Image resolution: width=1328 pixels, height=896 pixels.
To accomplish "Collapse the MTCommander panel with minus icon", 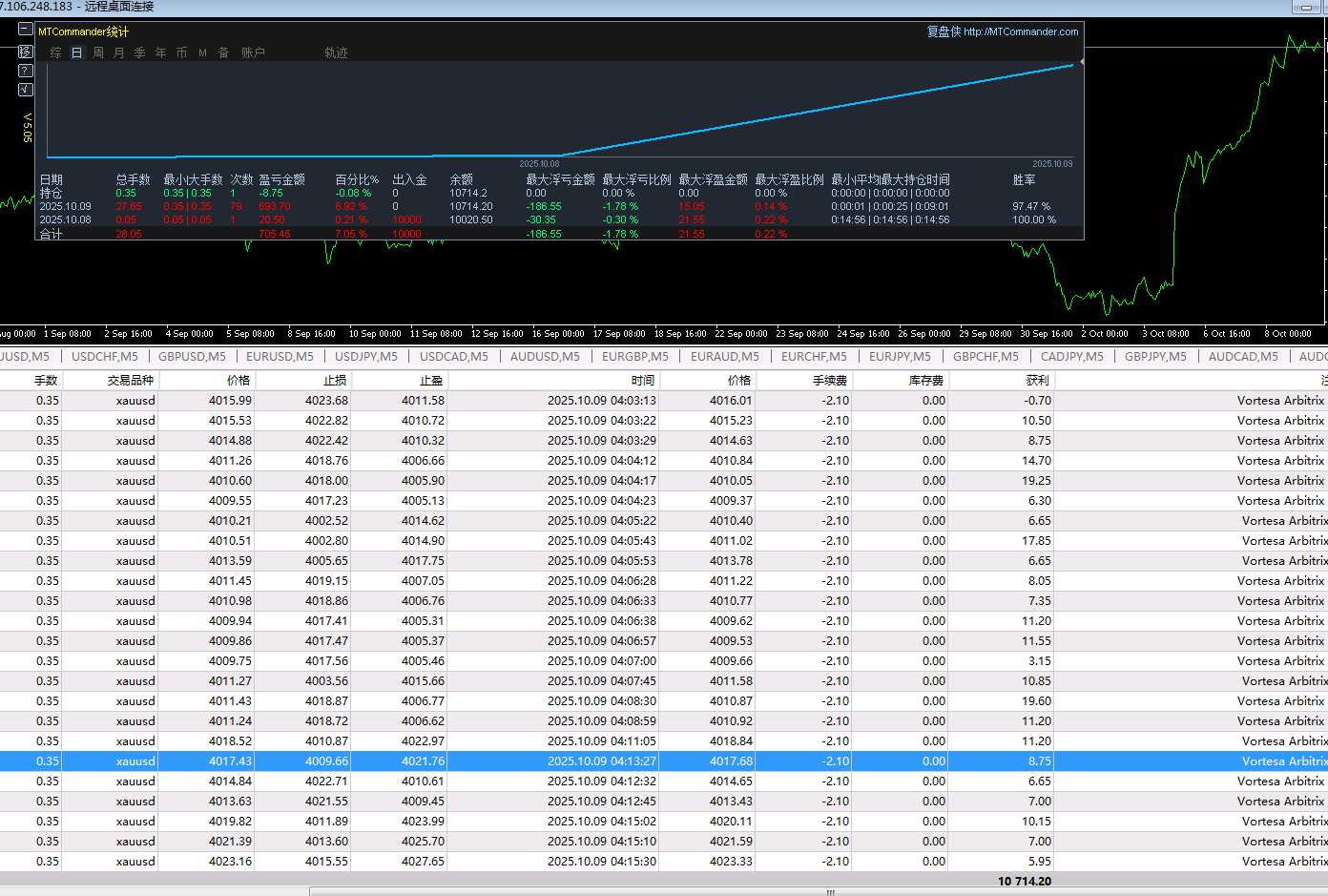I will tap(26, 30).
